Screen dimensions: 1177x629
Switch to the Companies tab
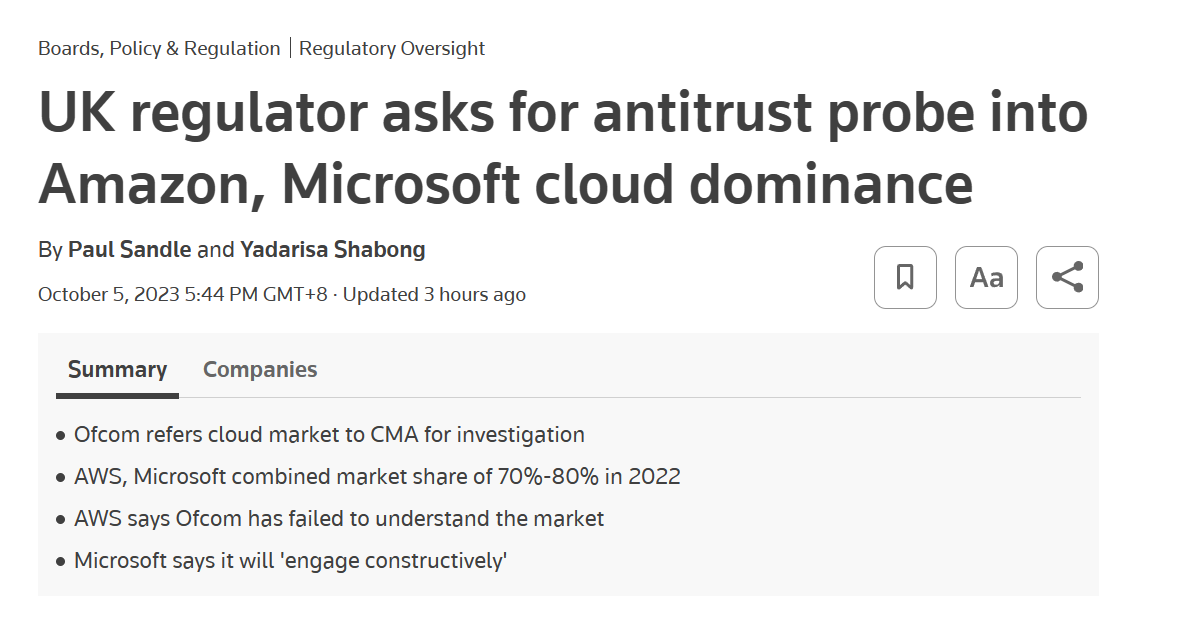pos(260,369)
